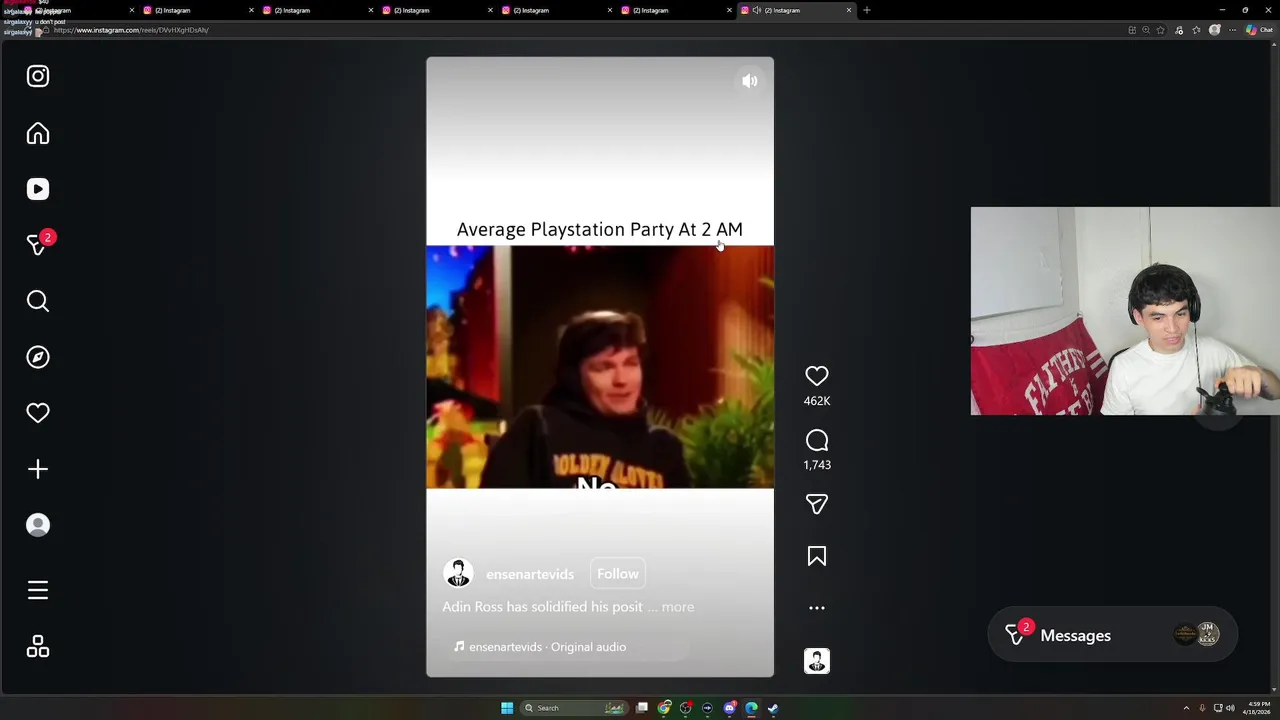Save the reel with bookmark icon
Viewport: 1280px width, 720px height.
(817, 556)
